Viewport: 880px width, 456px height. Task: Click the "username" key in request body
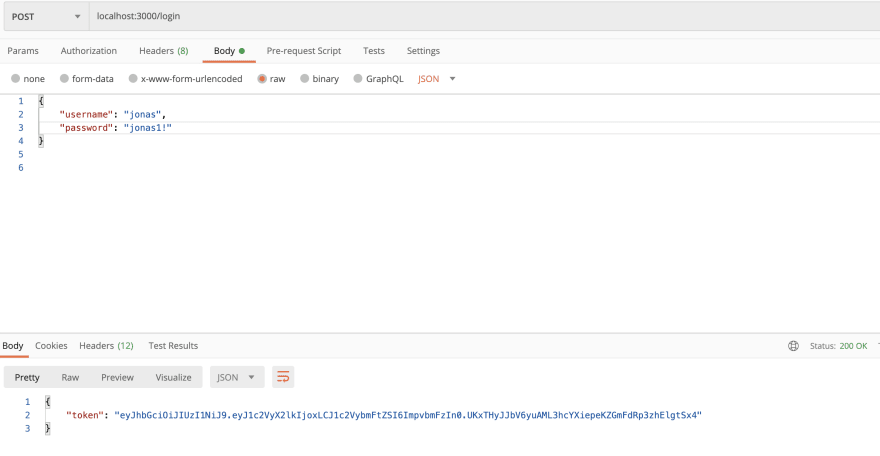click(86, 114)
